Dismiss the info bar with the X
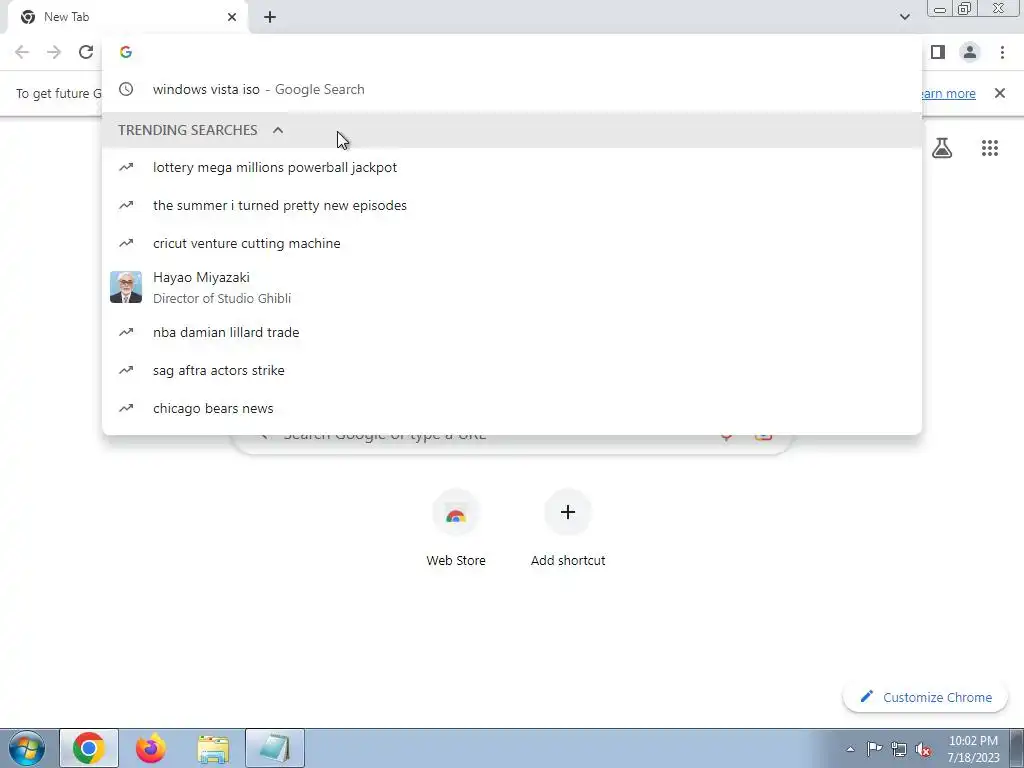This screenshot has width=1024, height=768. point(999,93)
